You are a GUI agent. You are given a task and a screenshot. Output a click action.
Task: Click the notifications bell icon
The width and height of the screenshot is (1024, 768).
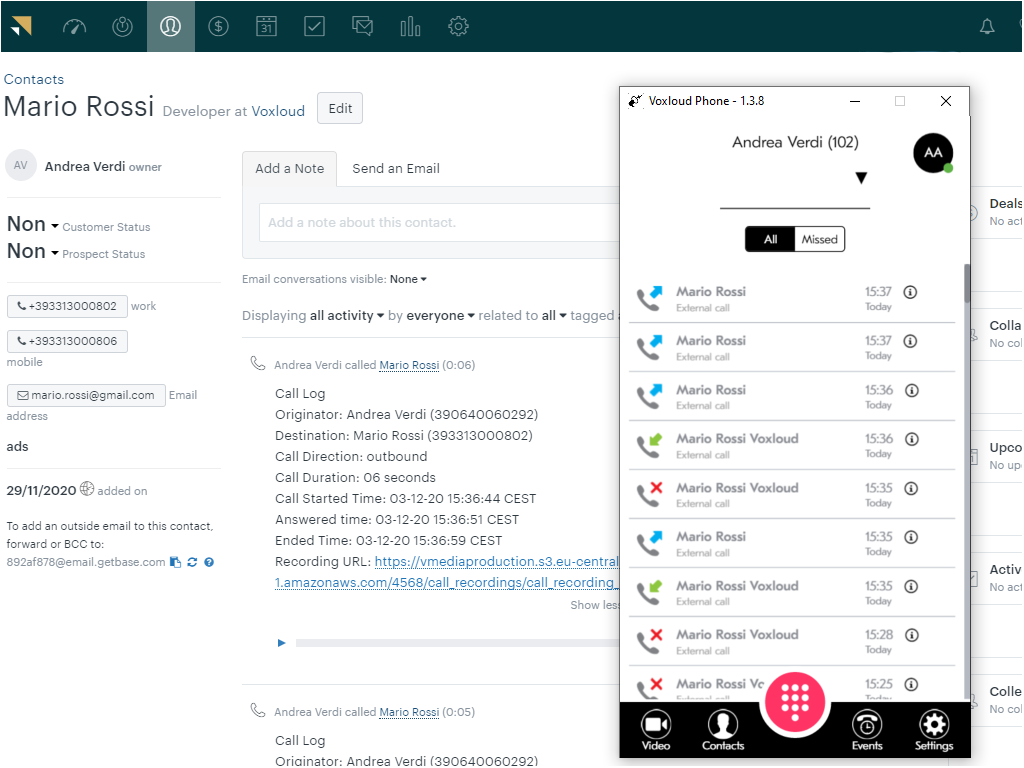(x=987, y=27)
